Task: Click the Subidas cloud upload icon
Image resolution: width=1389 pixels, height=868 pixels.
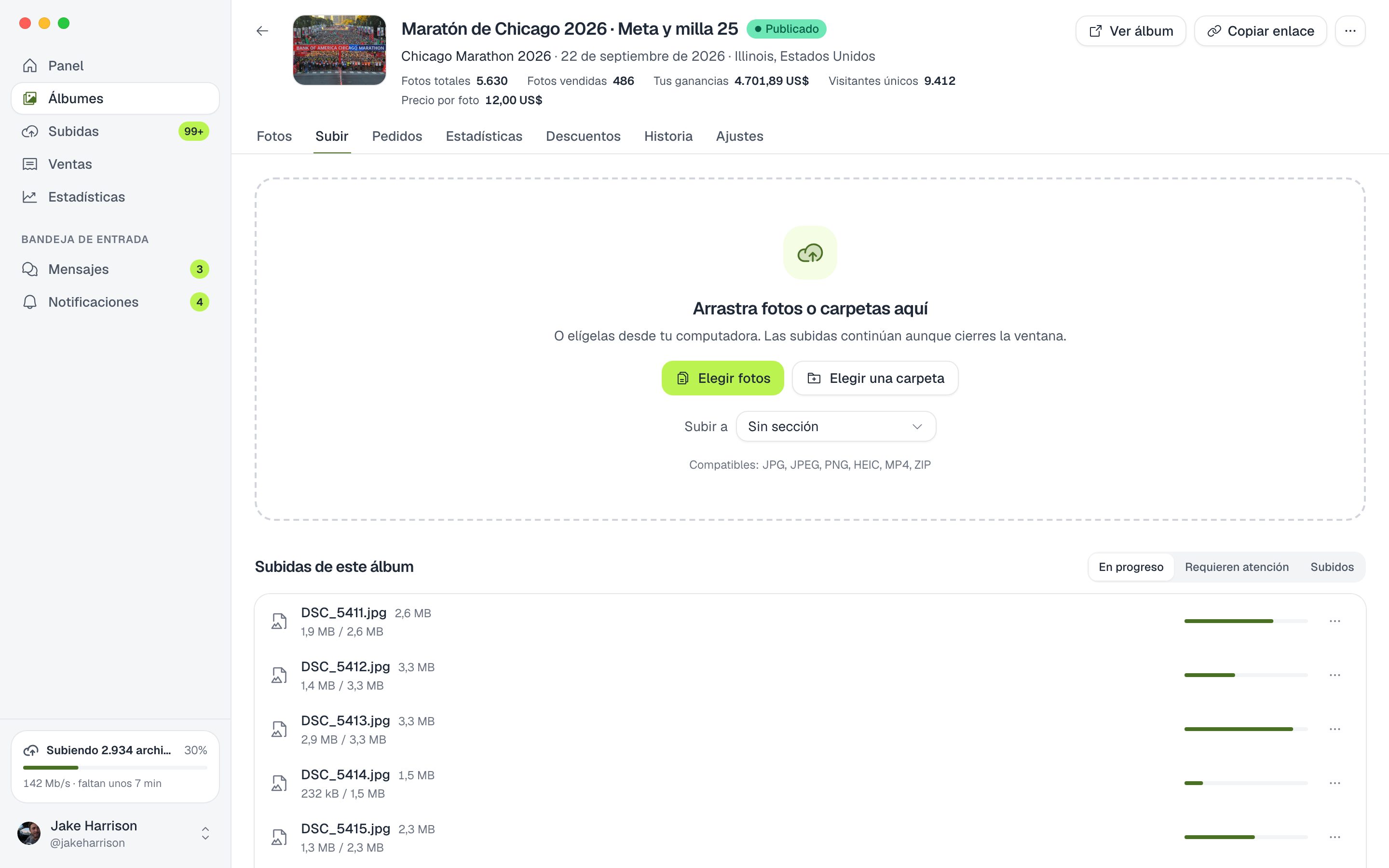Action: click(x=30, y=132)
